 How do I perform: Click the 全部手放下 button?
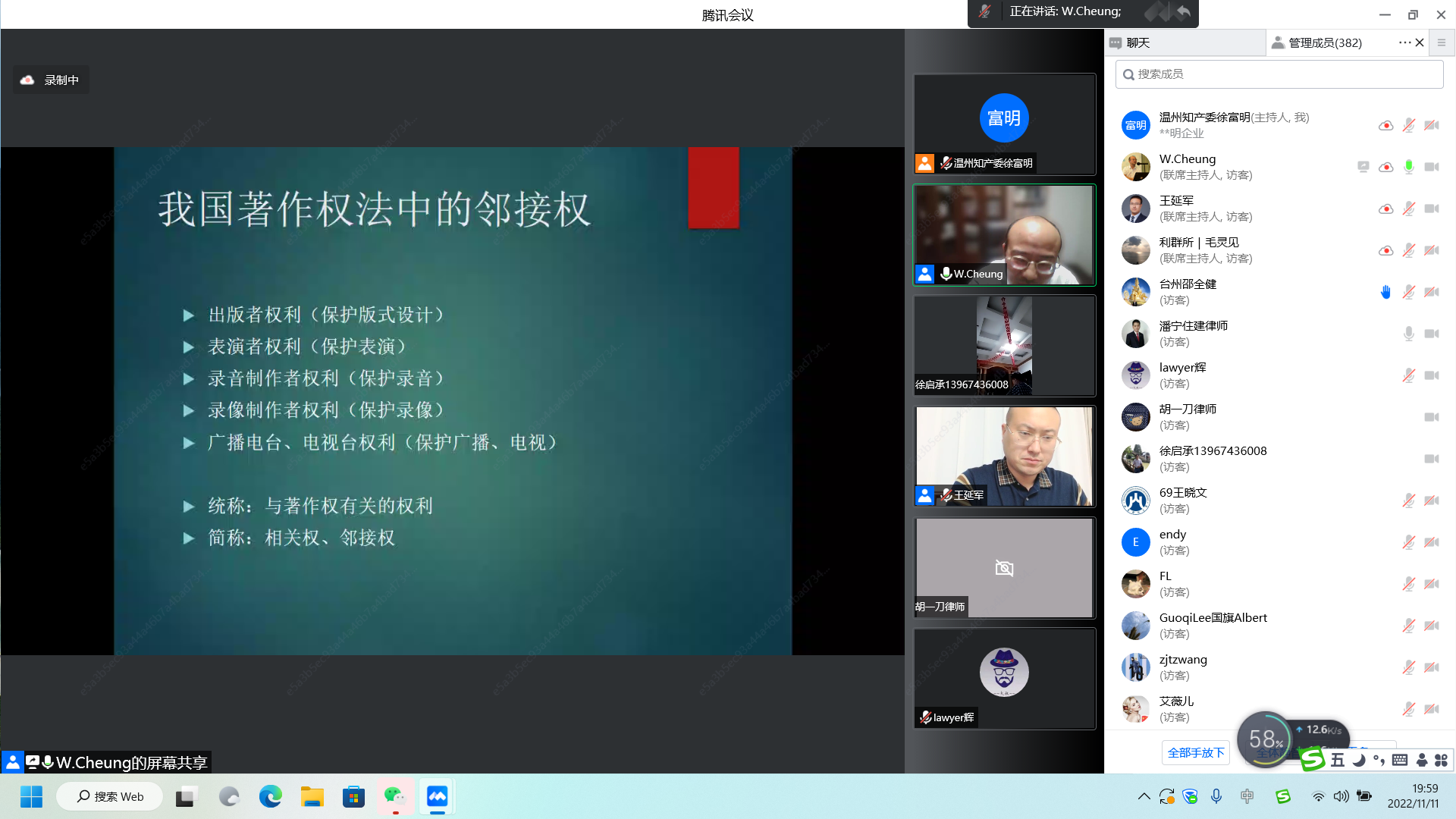[1196, 752]
